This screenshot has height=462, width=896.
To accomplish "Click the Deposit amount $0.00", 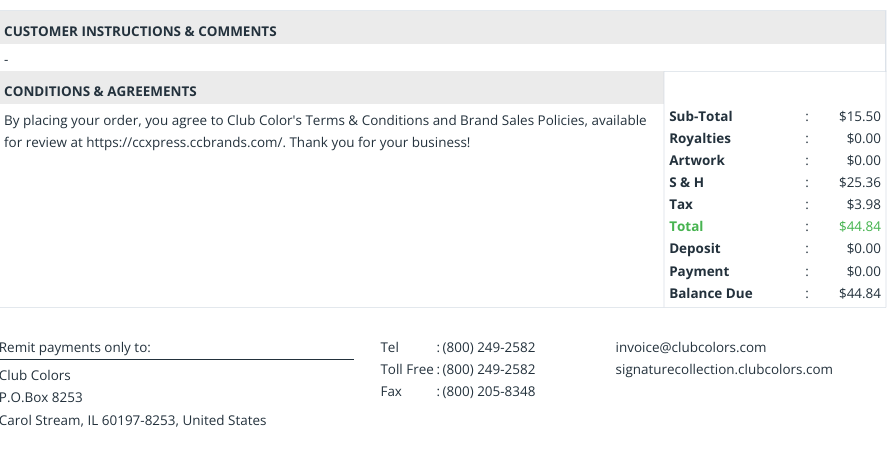I will click(x=863, y=248).
